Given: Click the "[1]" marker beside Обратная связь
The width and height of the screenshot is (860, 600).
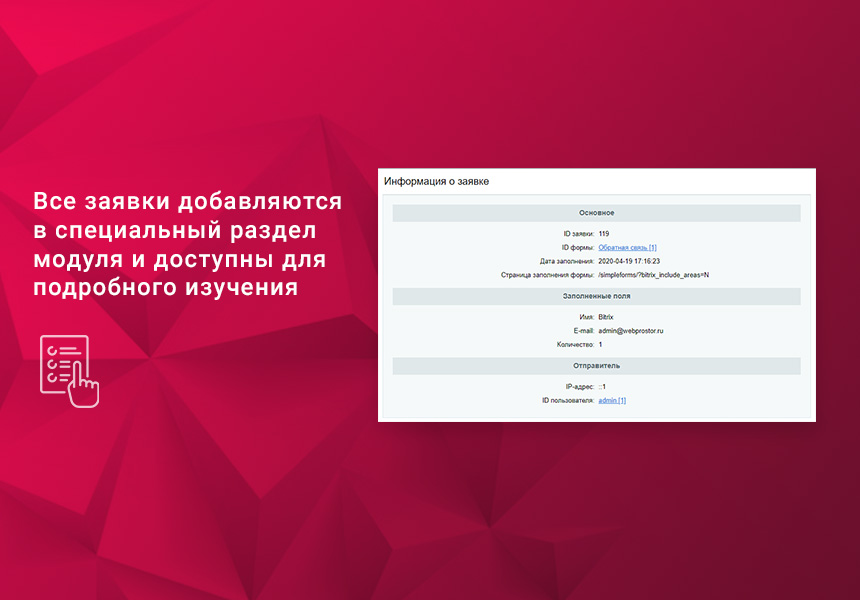Looking at the screenshot, I should pos(652,246).
